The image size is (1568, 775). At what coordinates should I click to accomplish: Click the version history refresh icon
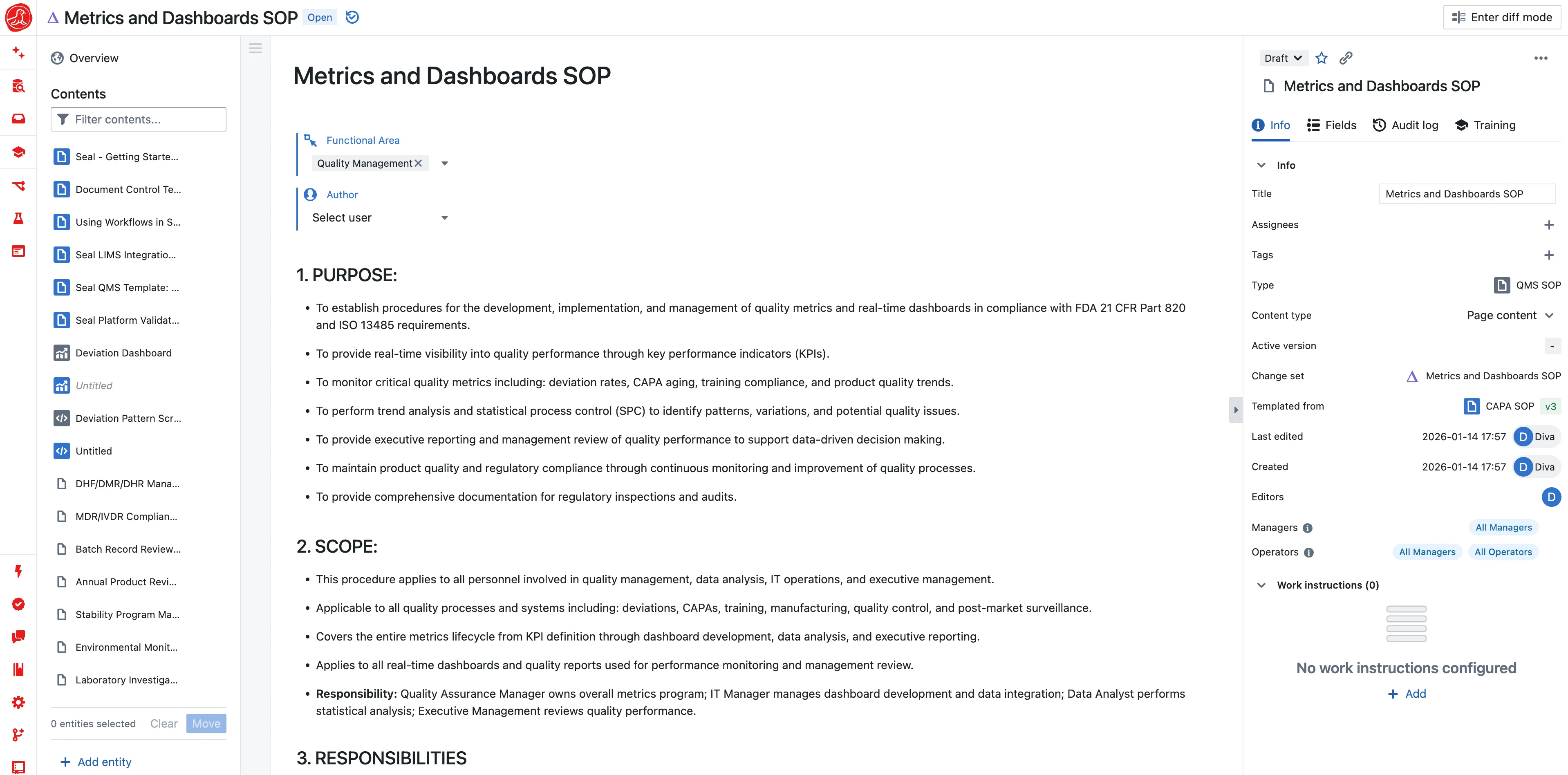352,17
